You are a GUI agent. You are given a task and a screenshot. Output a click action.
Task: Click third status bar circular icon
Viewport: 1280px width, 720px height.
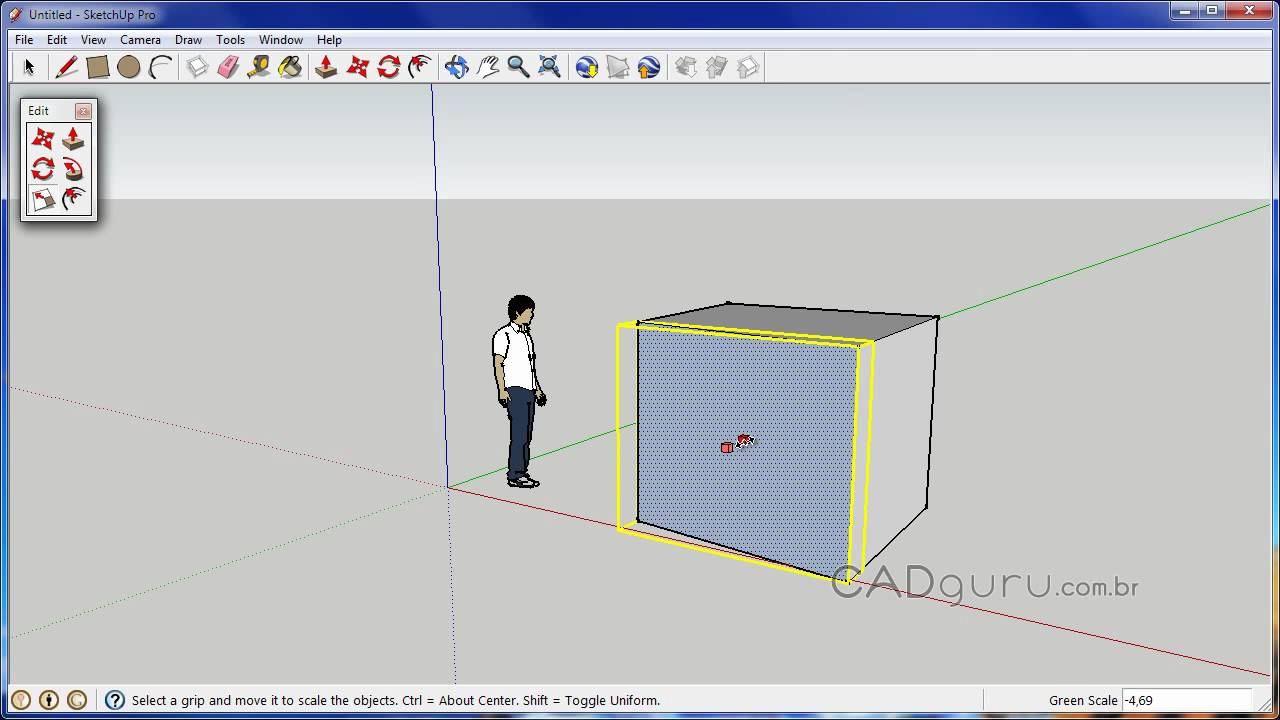77,700
